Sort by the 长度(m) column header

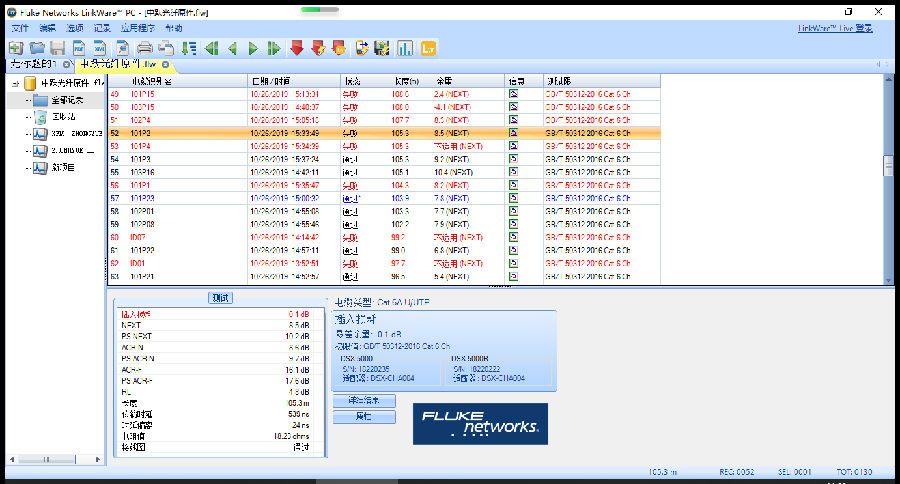(409, 81)
